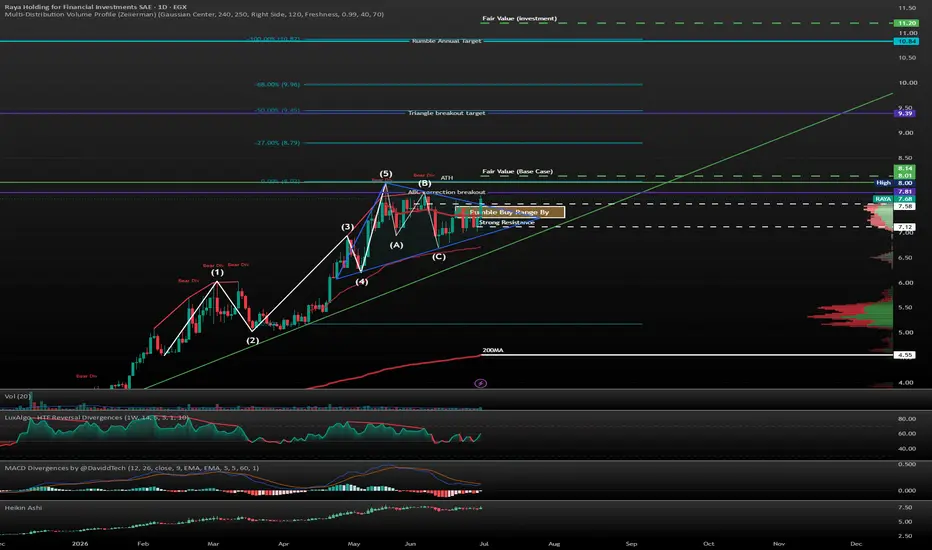Click the Jul time-axis label
Screen dimensions: 932x550
coord(484,543)
